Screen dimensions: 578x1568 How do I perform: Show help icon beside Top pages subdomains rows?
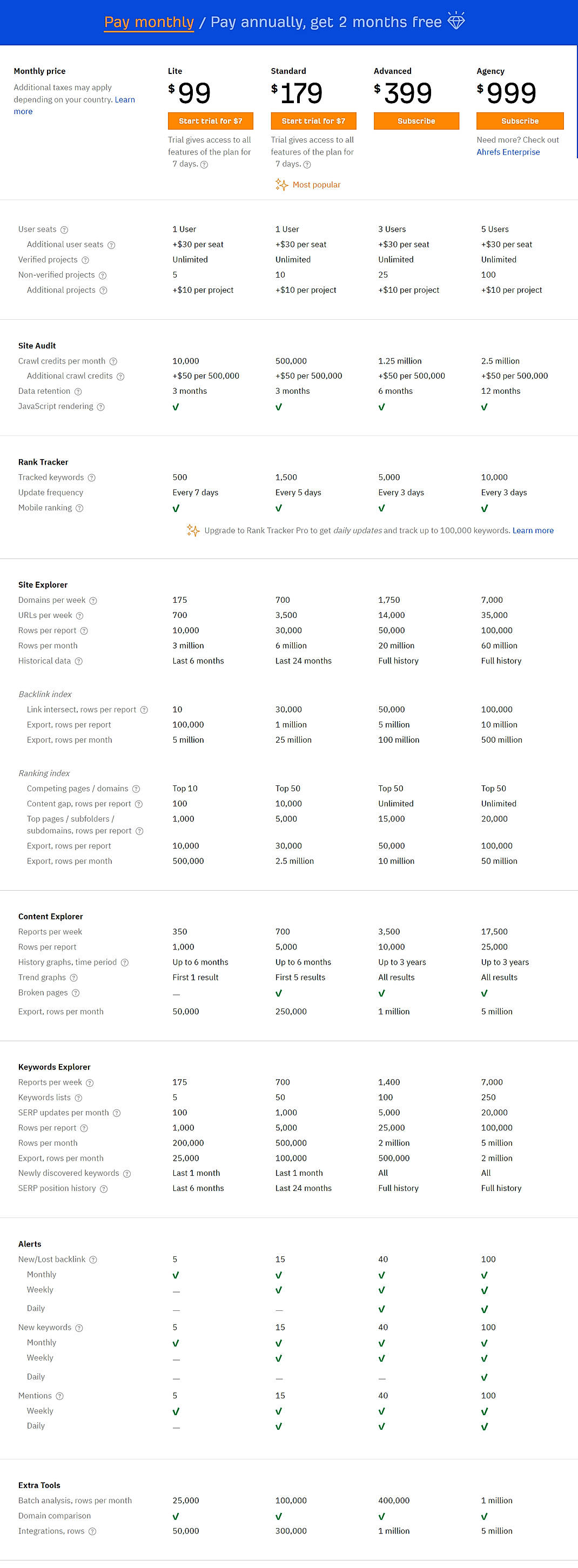(x=139, y=831)
